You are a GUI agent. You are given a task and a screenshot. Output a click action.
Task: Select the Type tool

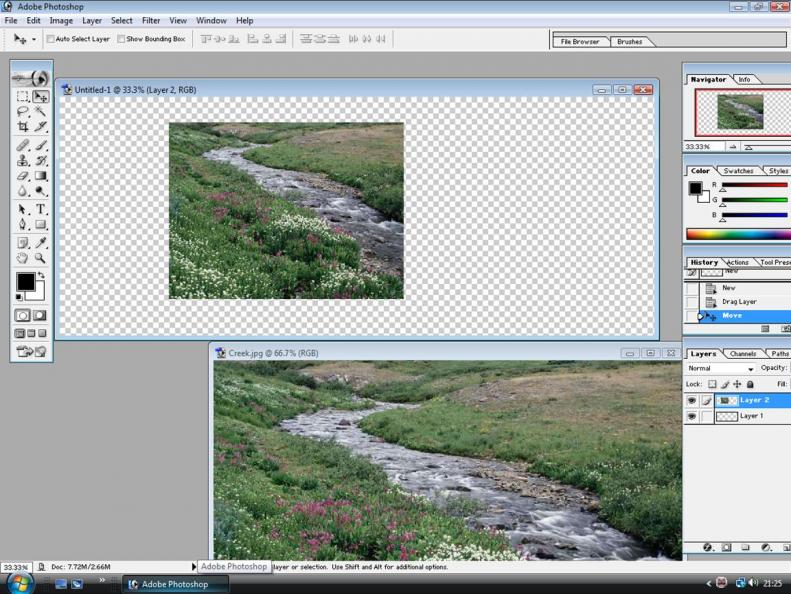click(x=40, y=209)
